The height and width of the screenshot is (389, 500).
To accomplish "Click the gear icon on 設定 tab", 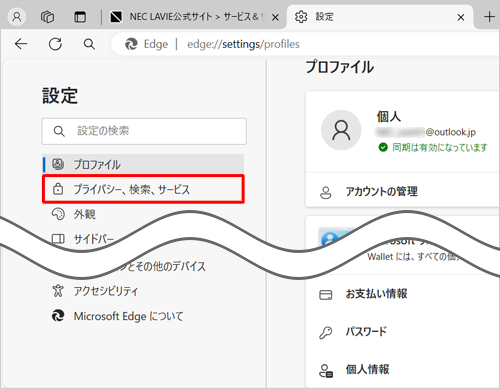I will 301,17.
